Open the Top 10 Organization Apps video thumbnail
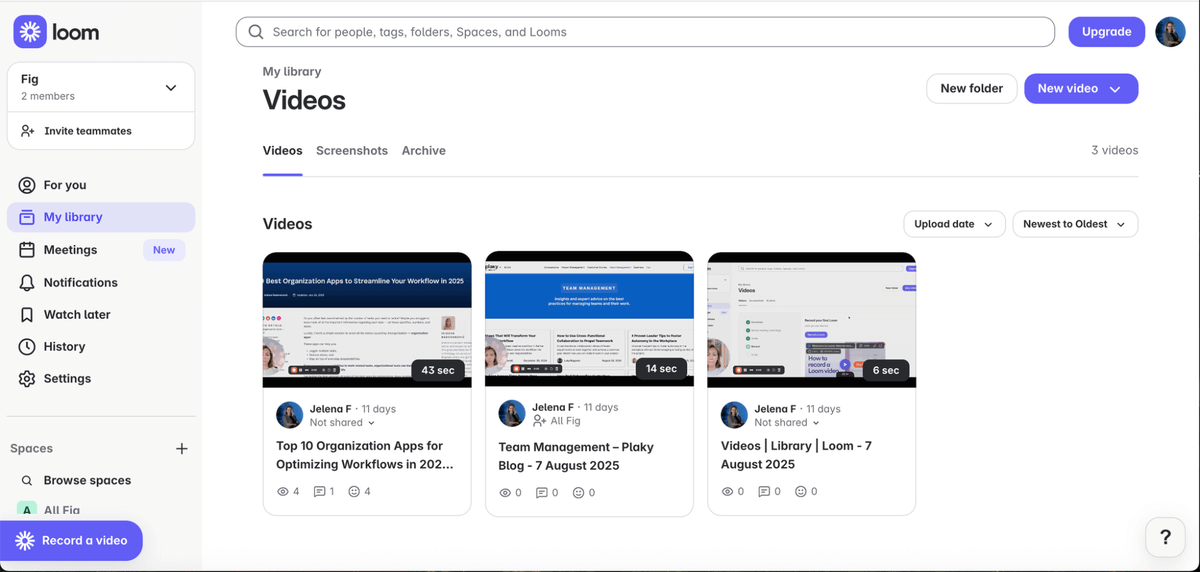 pos(367,320)
